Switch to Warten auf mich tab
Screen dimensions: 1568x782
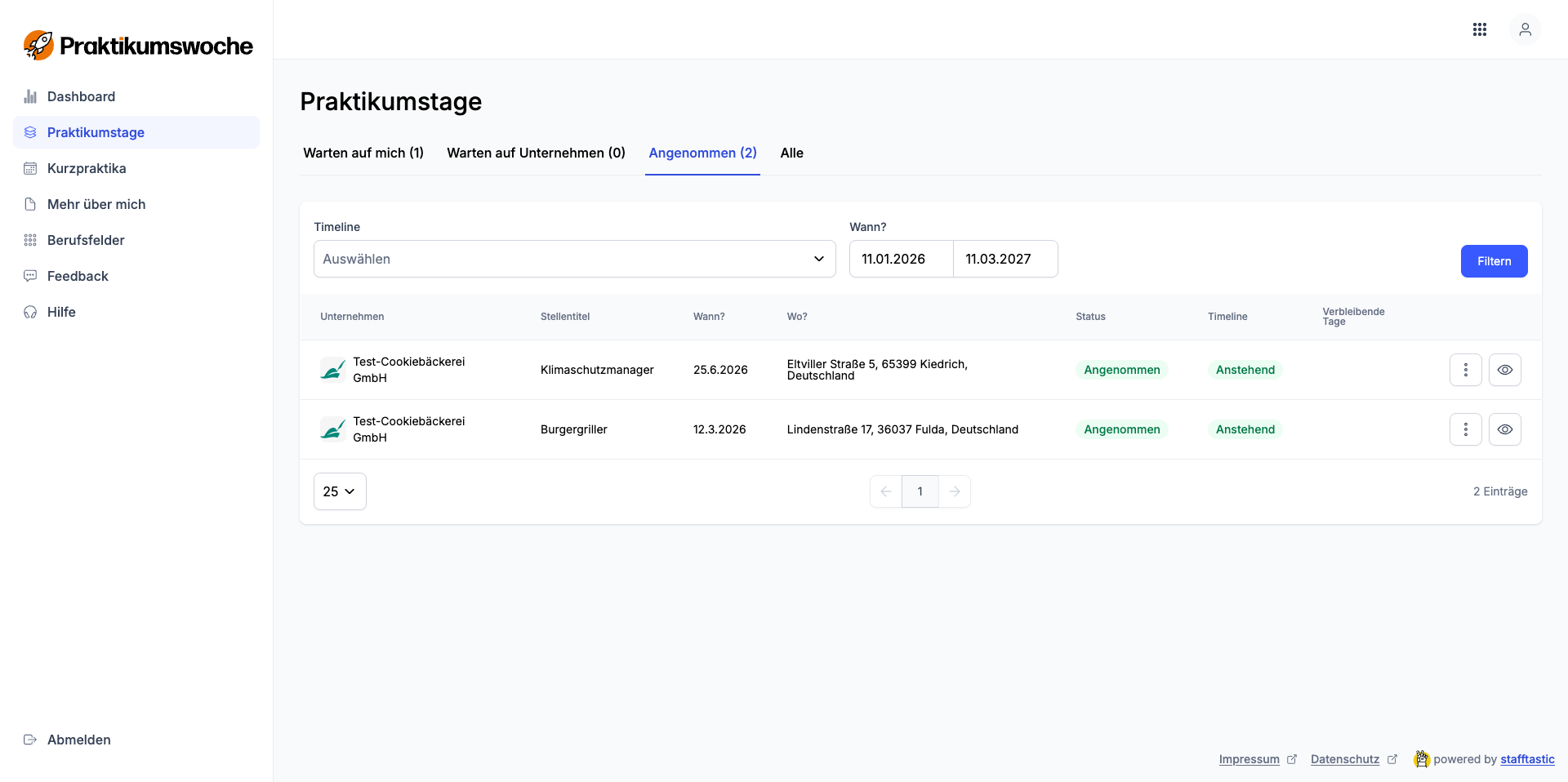[363, 153]
